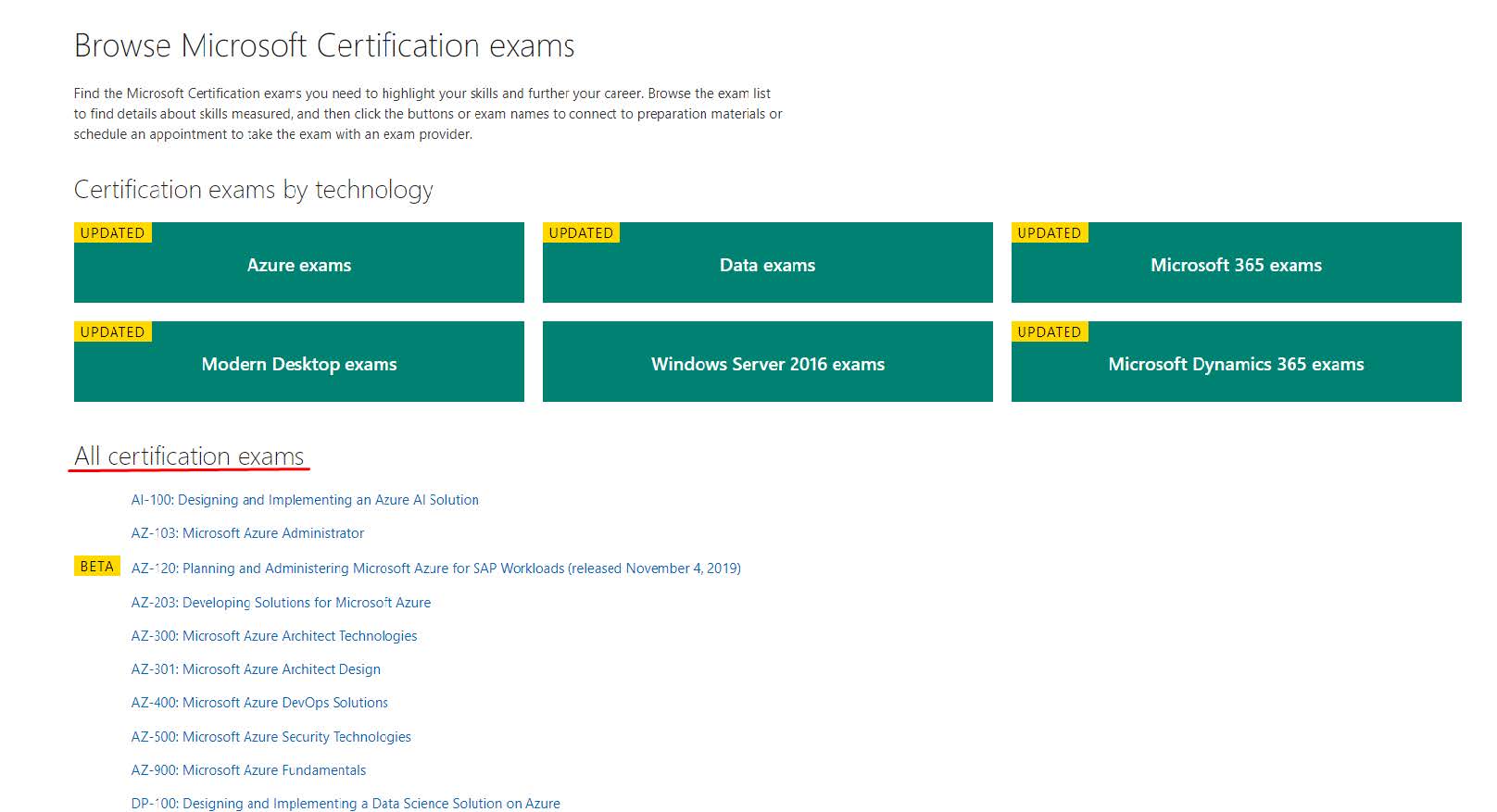Screen dimensions: 1497x812
Task: Open AZ-300 Azure Architect Technologies link
Action: (x=274, y=636)
